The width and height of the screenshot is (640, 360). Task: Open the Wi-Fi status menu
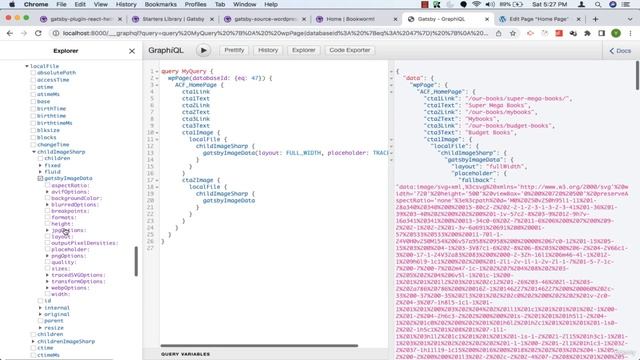coord(476,4)
